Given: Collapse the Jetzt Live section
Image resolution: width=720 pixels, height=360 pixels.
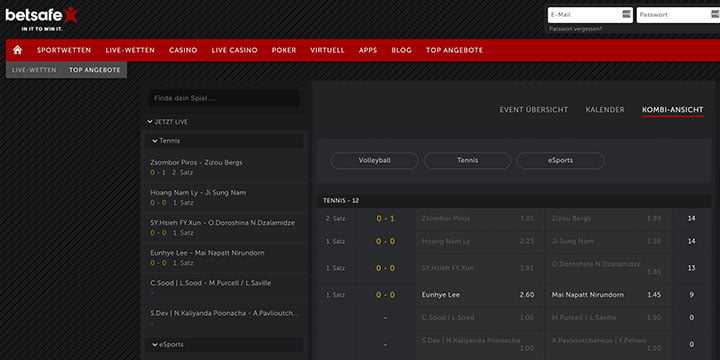Looking at the screenshot, I should (167, 122).
